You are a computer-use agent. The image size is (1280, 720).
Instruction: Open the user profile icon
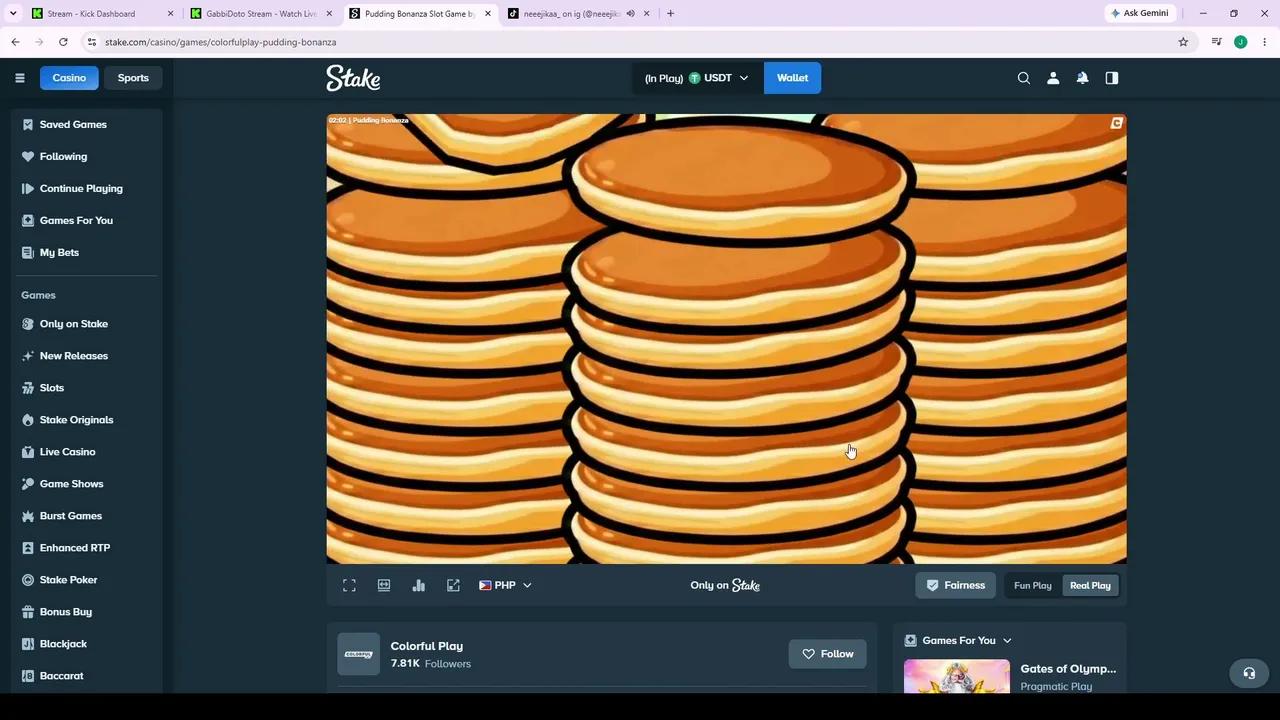1053,78
